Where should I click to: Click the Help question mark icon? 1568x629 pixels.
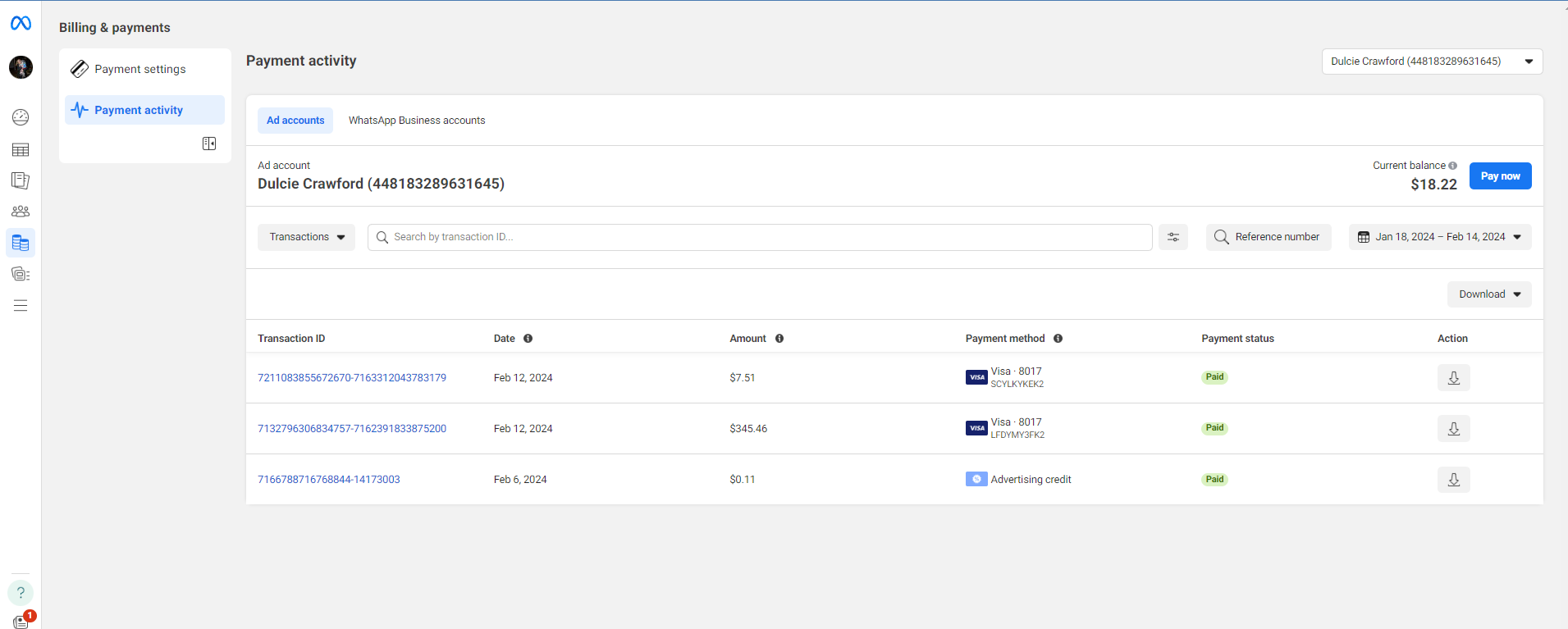[21, 592]
